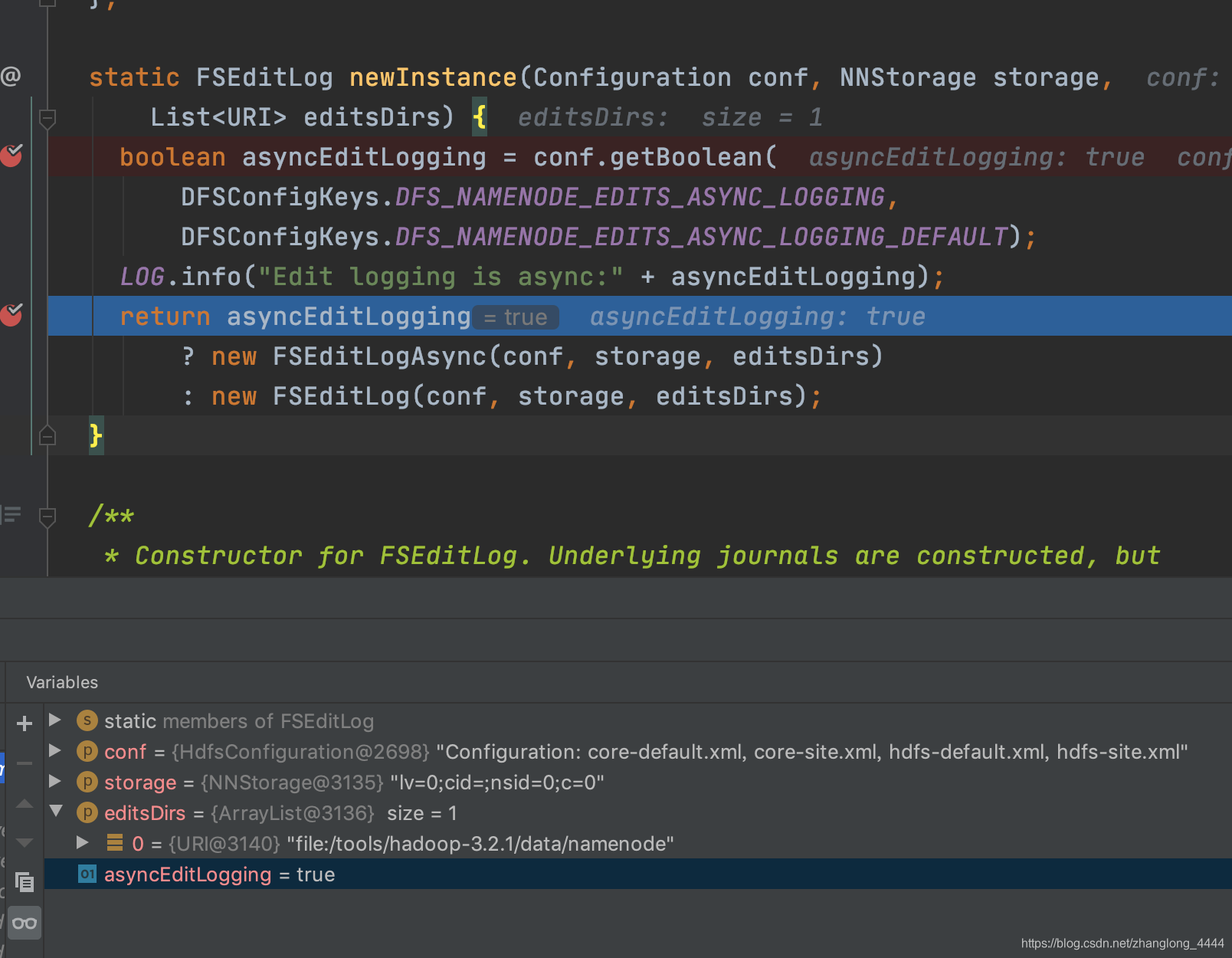Click the Add watch plus icon
Image resolution: width=1232 pixels, height=958 pixels.
pyautogui.click(x=24, y=723)
